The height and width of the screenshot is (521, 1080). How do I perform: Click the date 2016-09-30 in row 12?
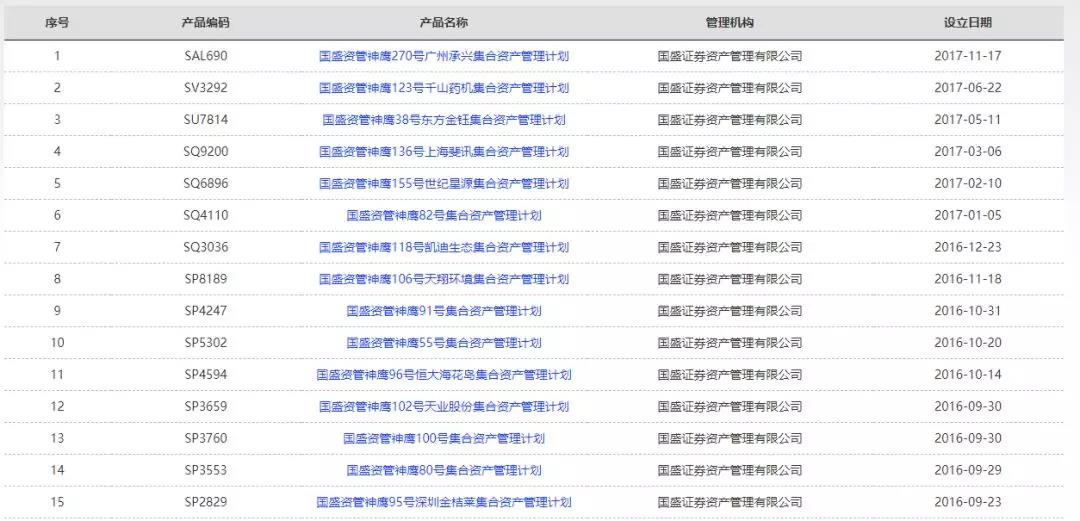coord(968,407)
